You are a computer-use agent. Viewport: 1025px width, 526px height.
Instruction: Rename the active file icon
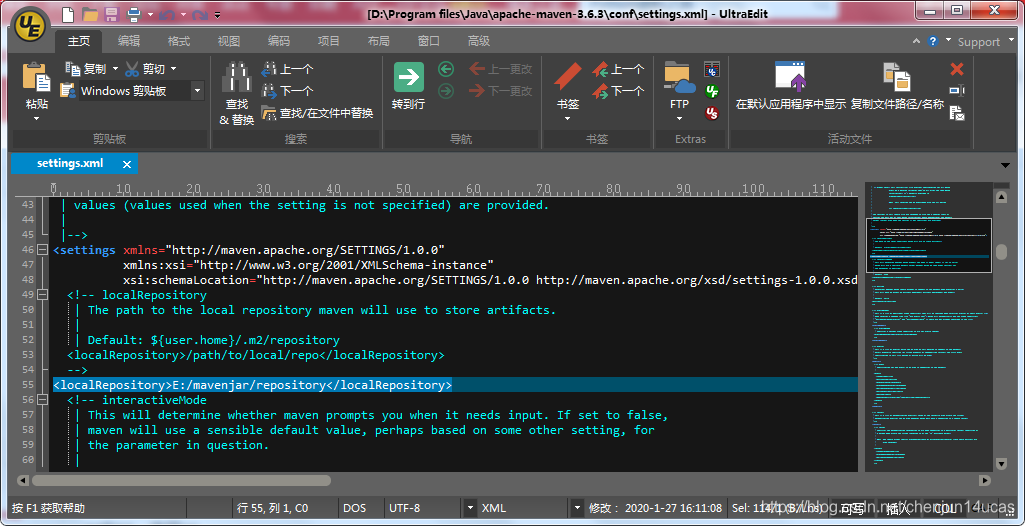click(957, 91)
